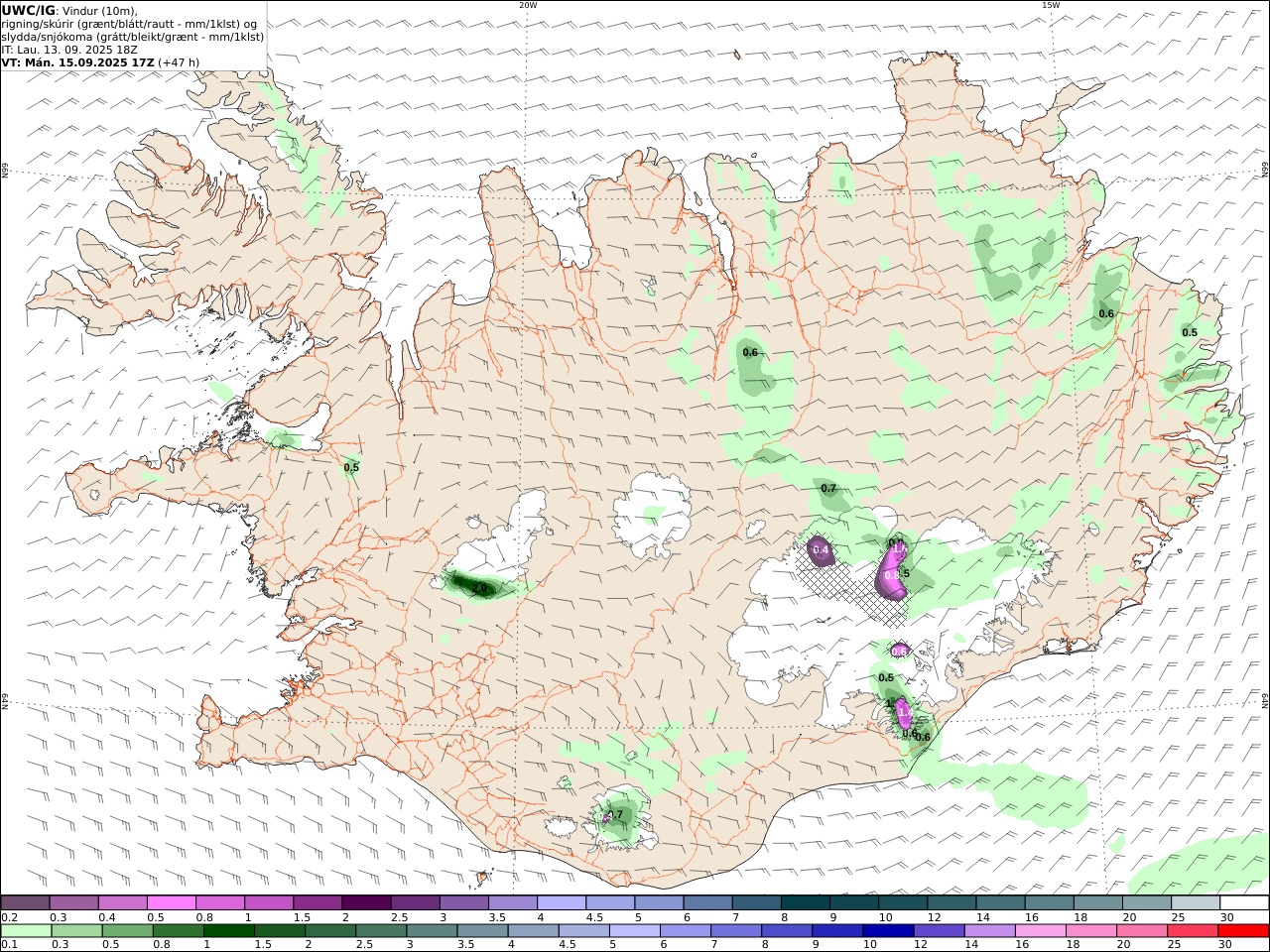
Task: Click the '(+47 h)' forecast offset text
Action: tap(179, 62)
